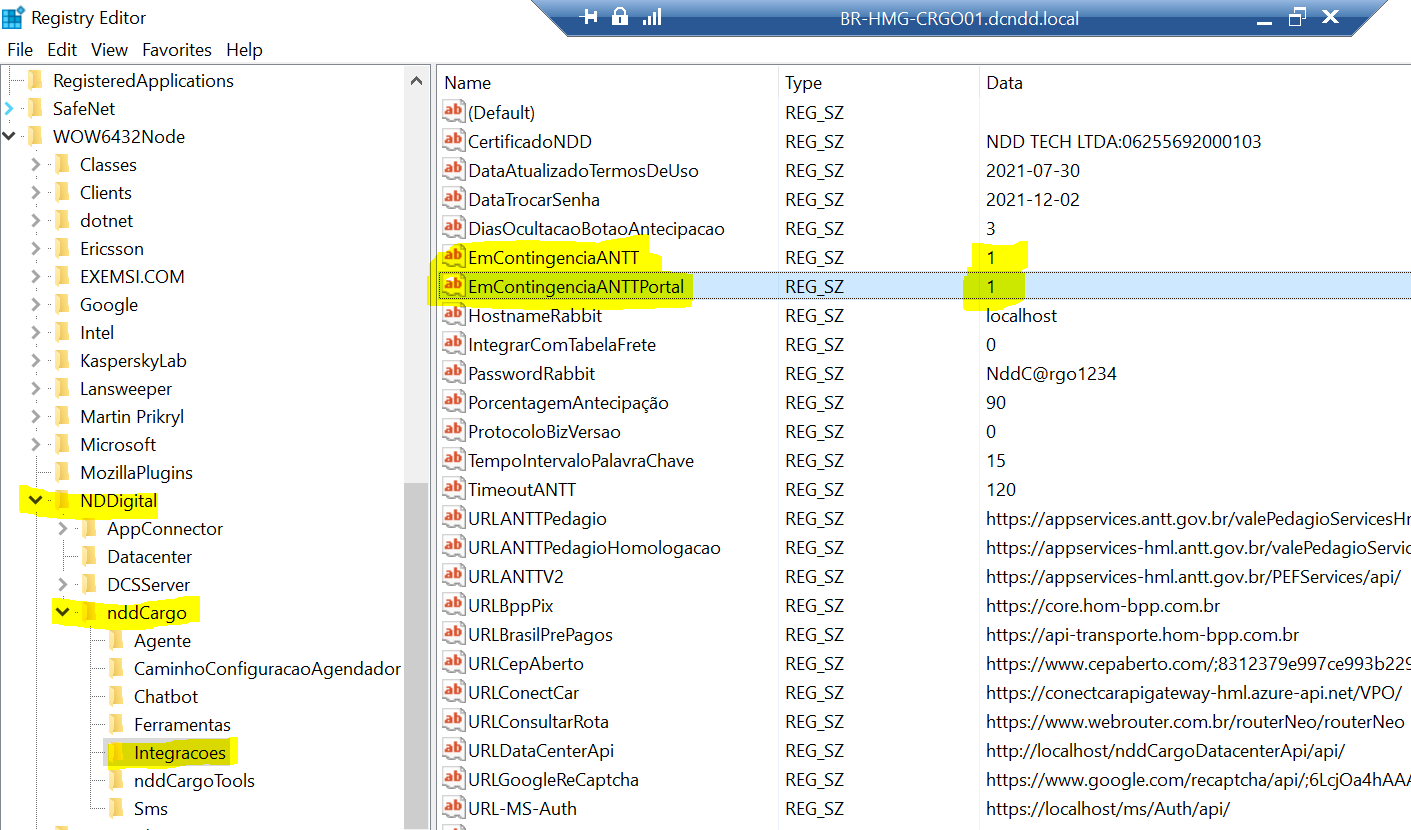Select the Chatbot key in the tree
The height and width of the screenshot is (830, 1411).
coord(166,697)
